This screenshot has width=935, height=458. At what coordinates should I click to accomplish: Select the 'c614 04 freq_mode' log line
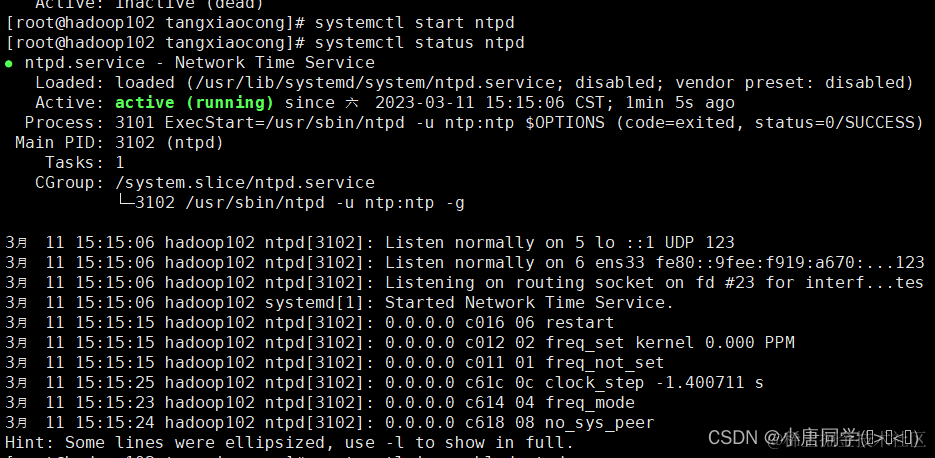tap(320, 403)
